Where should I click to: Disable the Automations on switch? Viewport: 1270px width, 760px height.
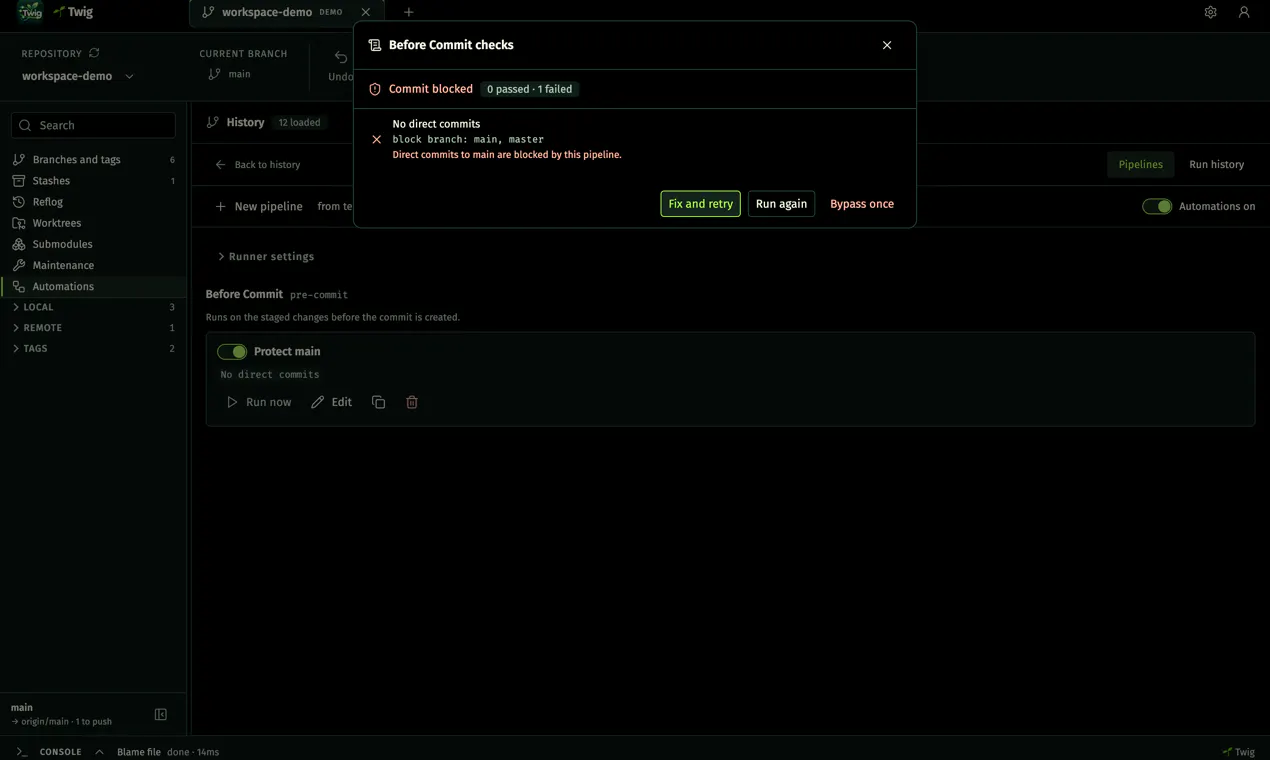pyautogui.click(x=1157, y=206)
